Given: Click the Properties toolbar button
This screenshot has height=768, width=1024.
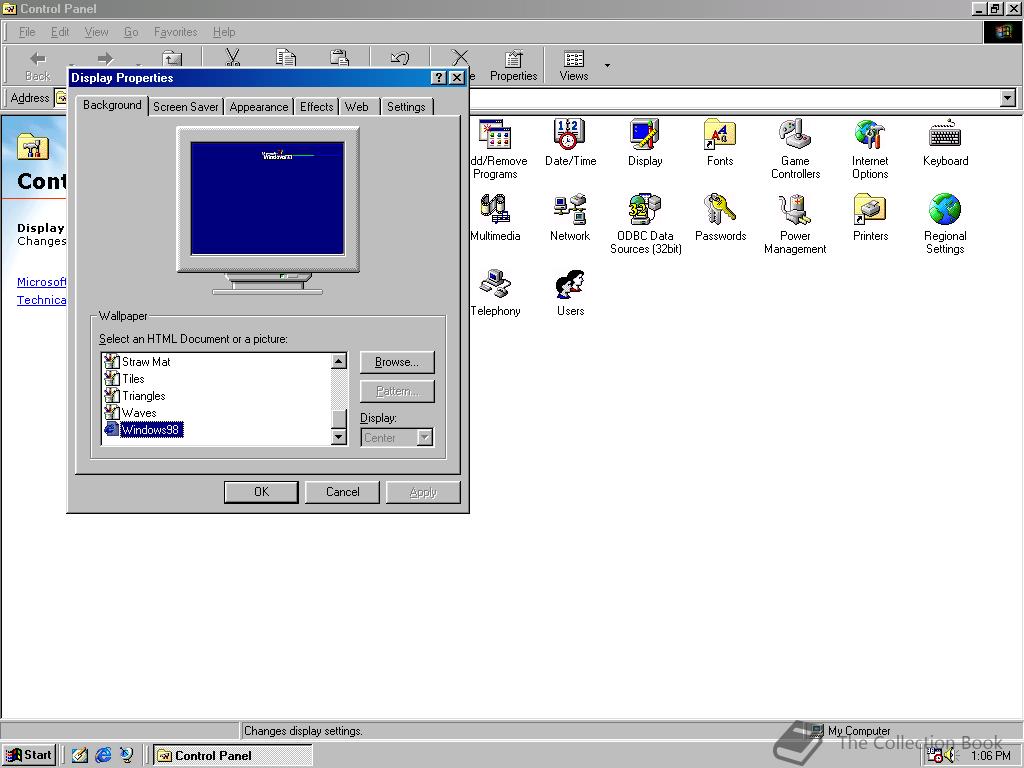Looking at the screenshot, I should pyautogui.click(x=513, y=66).
